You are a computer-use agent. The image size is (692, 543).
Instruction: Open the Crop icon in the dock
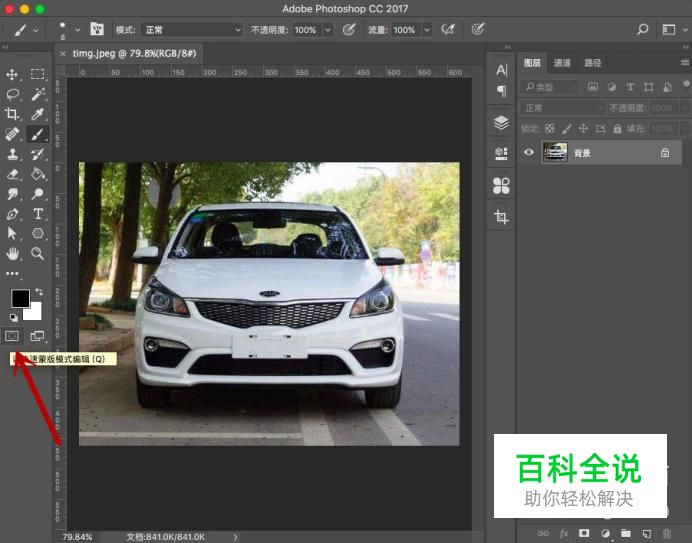(x=501, y=217)
